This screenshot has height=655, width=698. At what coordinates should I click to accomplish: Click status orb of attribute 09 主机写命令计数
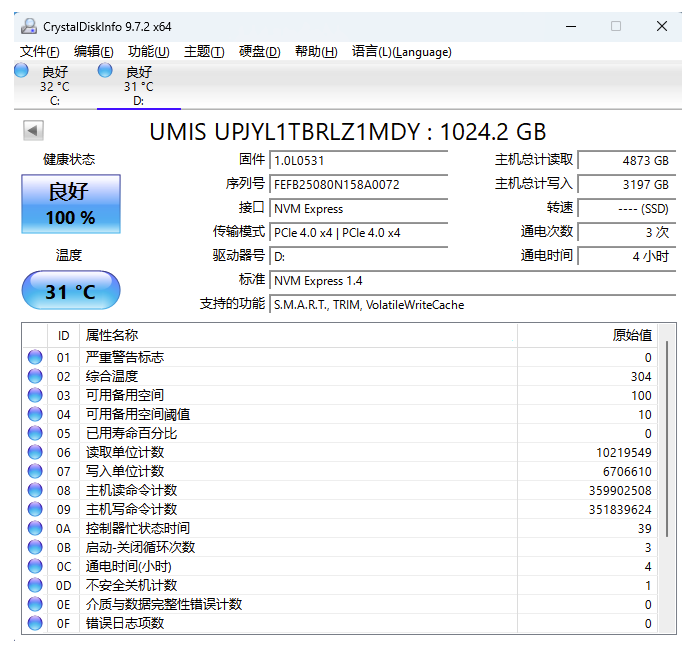(35, 509)
